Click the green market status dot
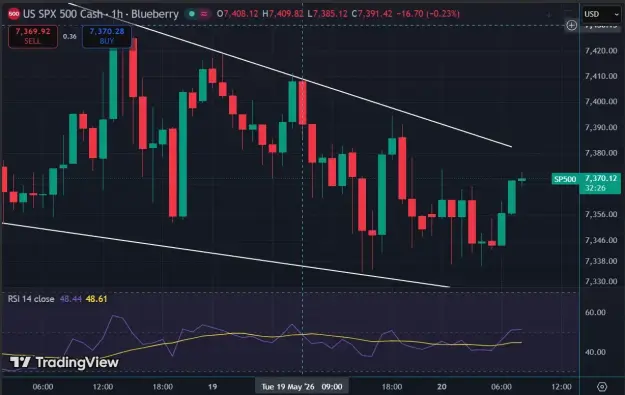 [x=192, y=14]
